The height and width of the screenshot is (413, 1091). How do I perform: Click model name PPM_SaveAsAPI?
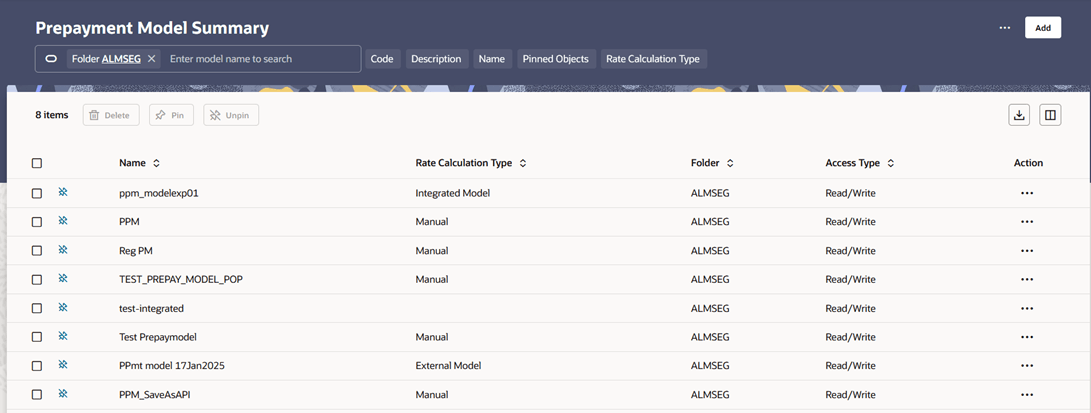[154, 395]
